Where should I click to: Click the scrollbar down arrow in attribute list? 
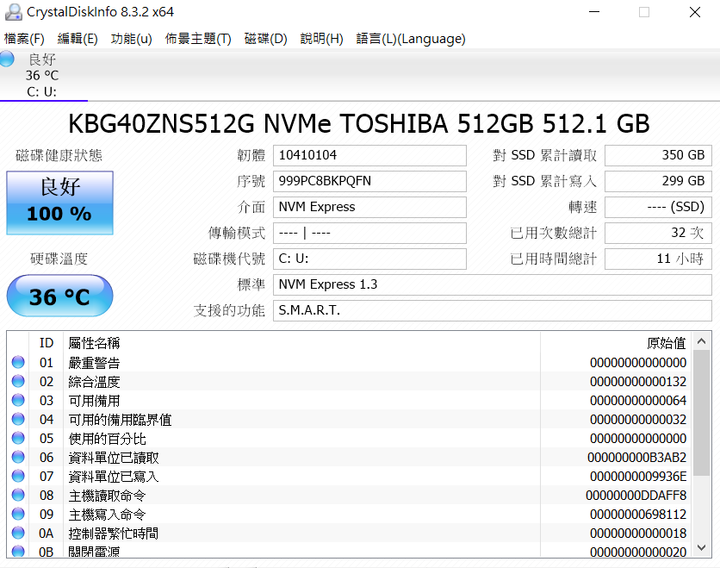[x=701, y=547]
